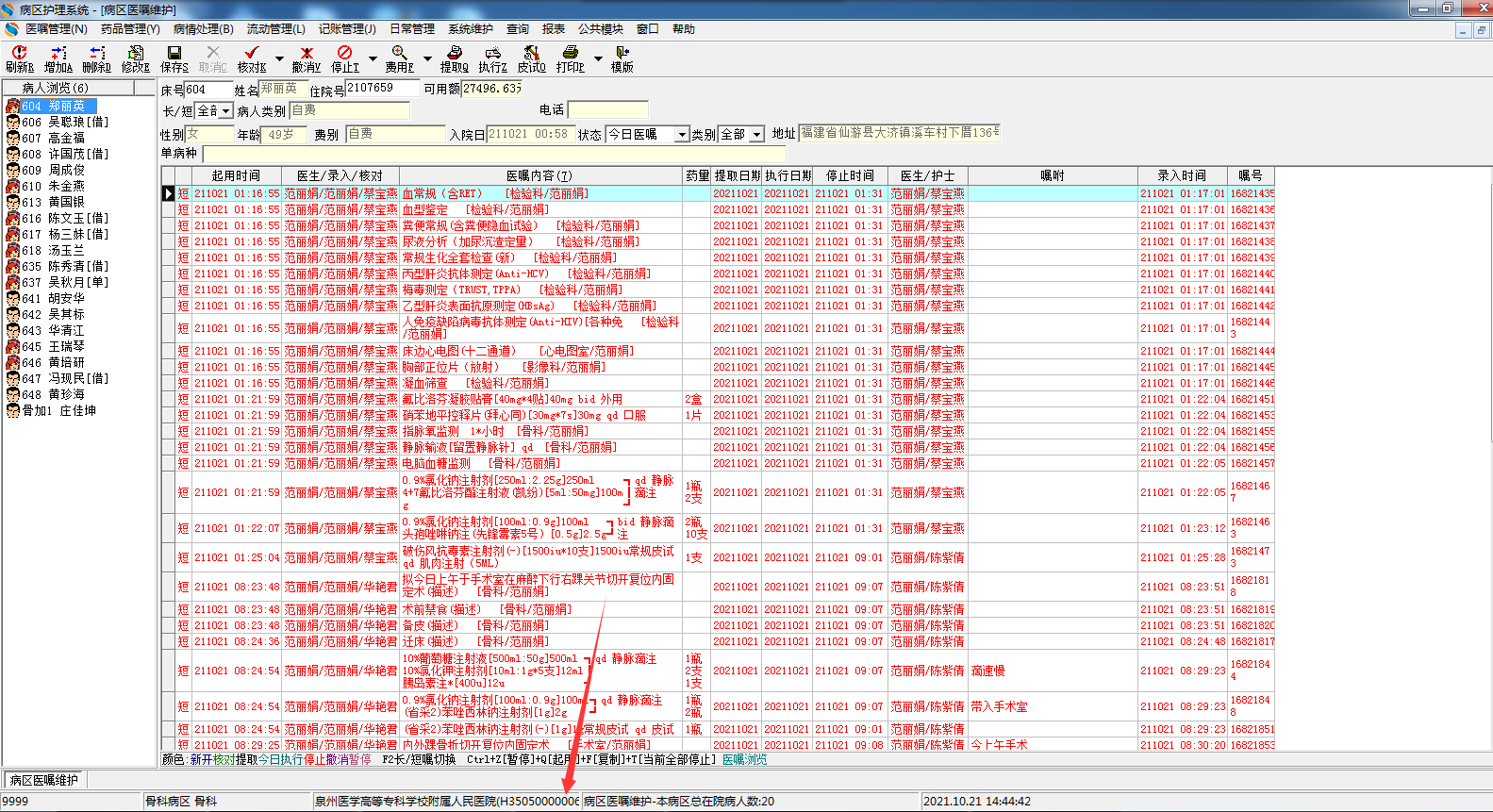Image resolution: width=1493 pixels, height=812 pixels.
Task: Switch to the 病区医嘱维护 bottom tab
Action: coord(44,780)
